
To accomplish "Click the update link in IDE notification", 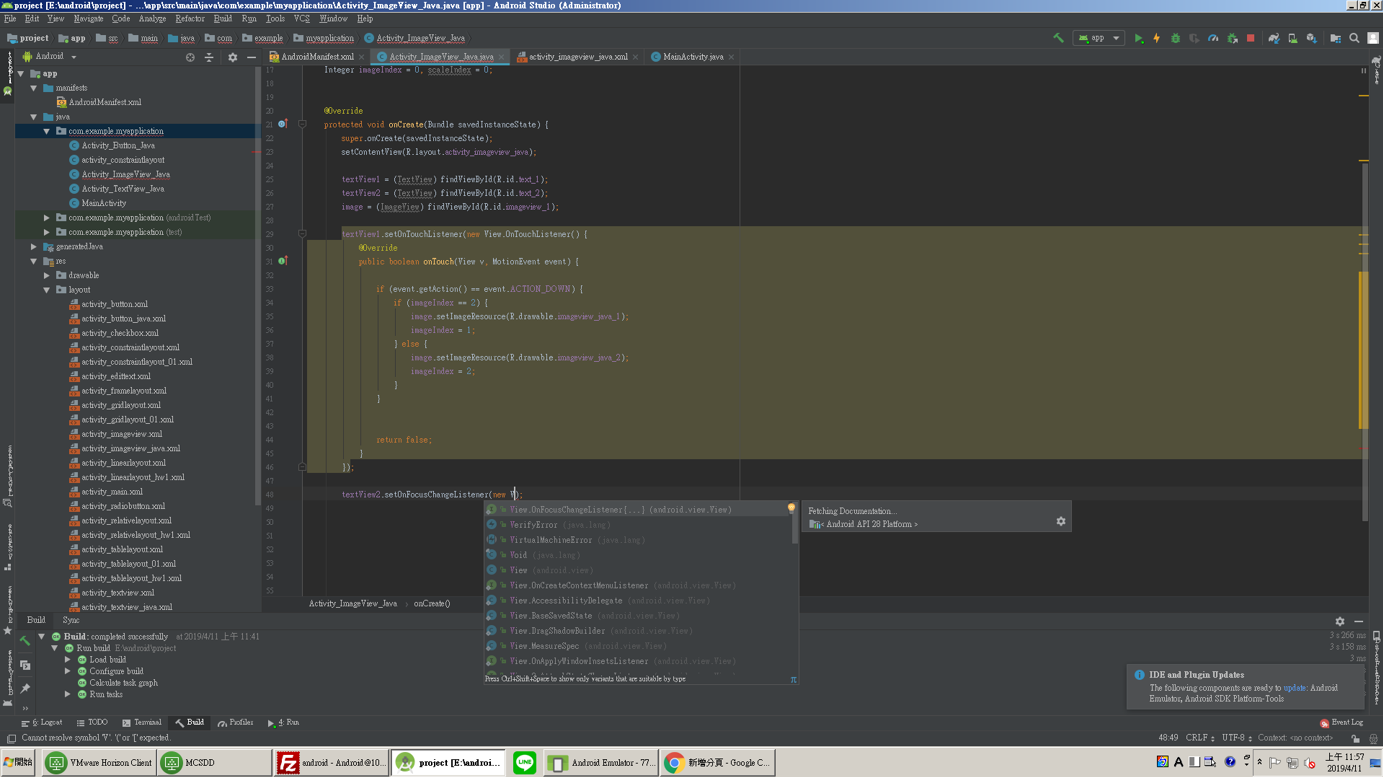I will click(x=1295, y=688).
